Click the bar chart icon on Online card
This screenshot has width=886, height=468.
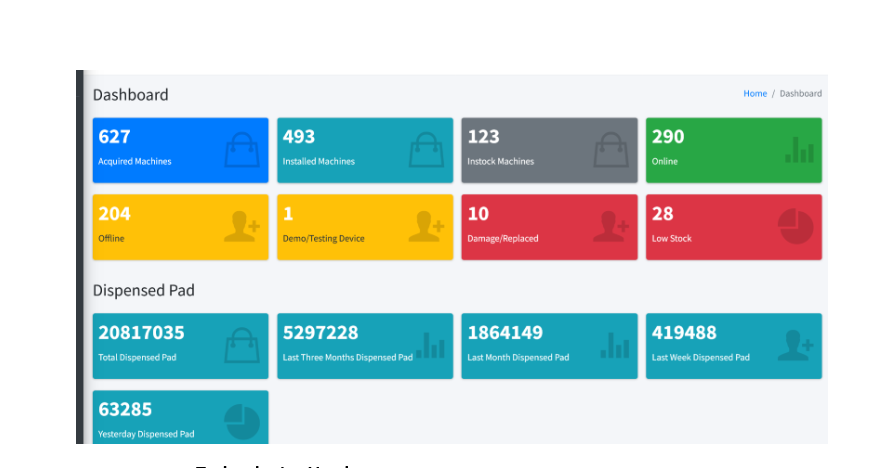coord(800,150)
